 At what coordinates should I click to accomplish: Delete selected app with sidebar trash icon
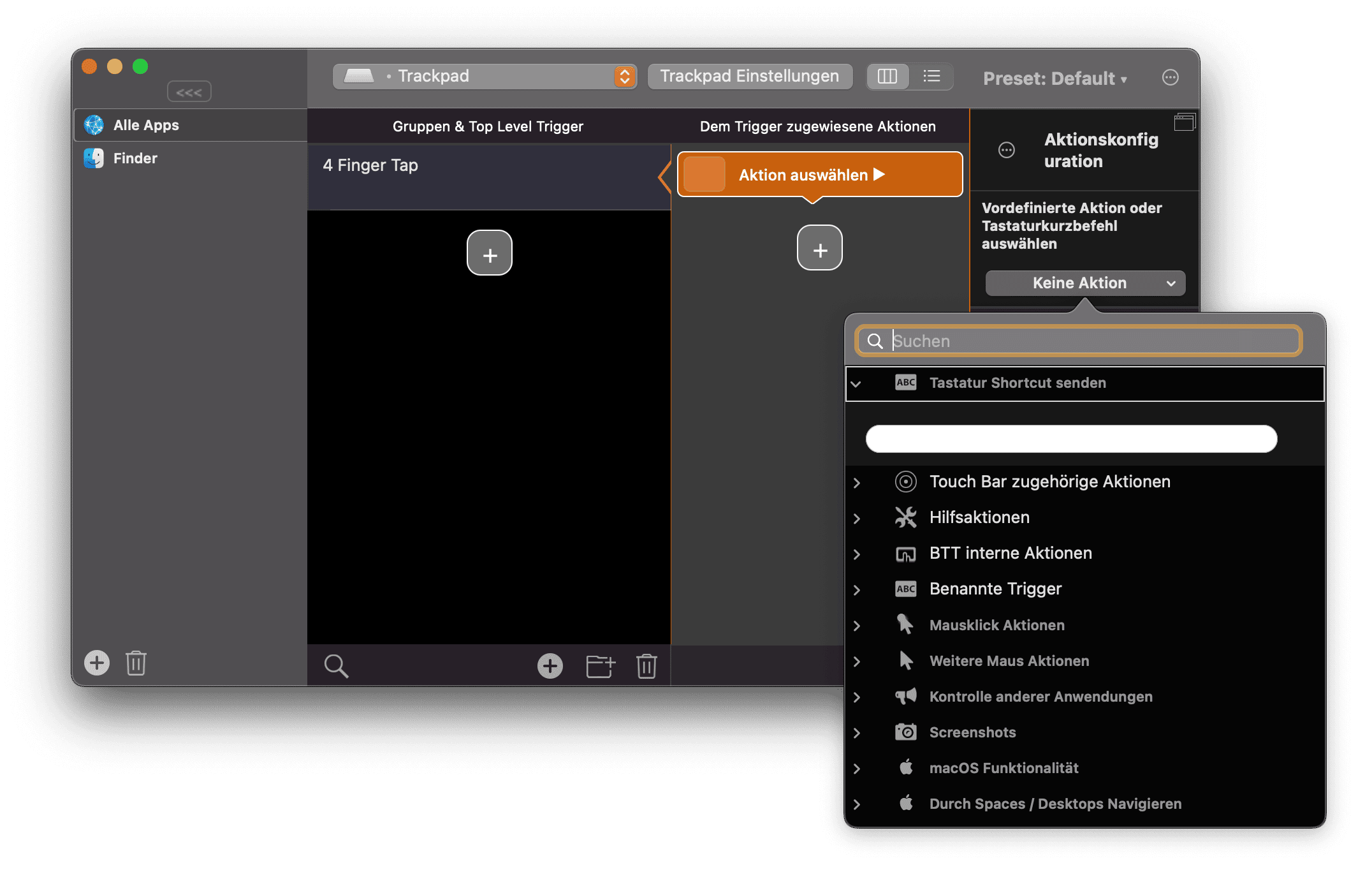click(136, 663)
